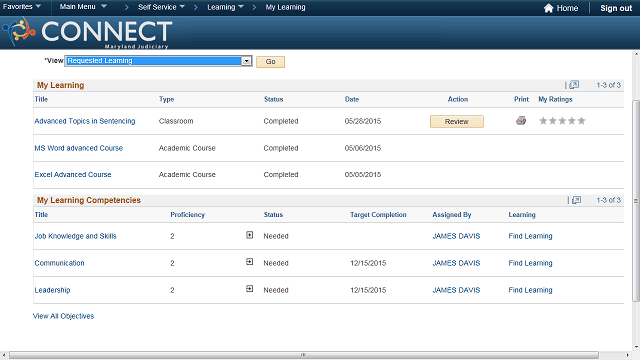Expand the Learning breadcrumb menu
640x360 pixels.
225,7
